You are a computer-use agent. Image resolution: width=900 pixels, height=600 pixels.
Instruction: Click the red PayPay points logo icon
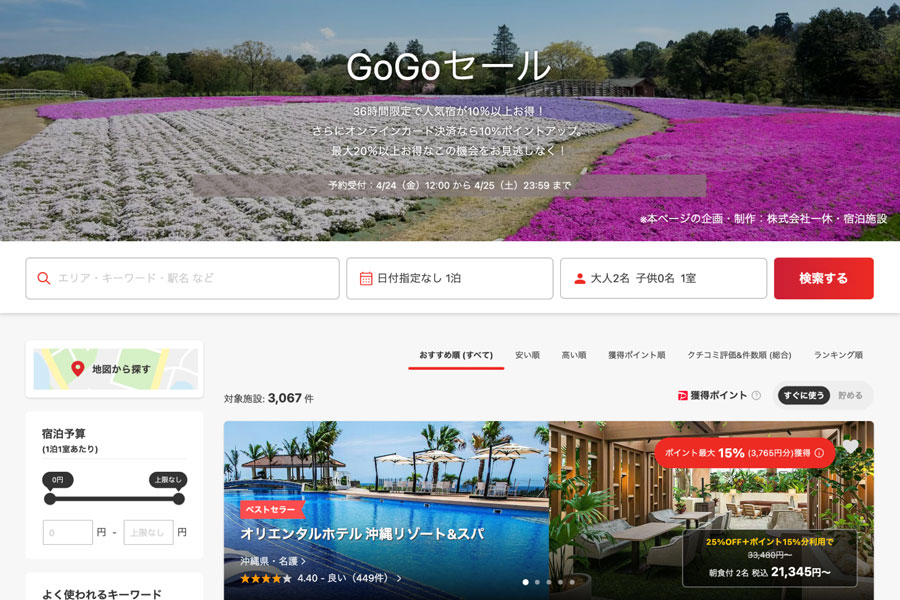point(682,396)
